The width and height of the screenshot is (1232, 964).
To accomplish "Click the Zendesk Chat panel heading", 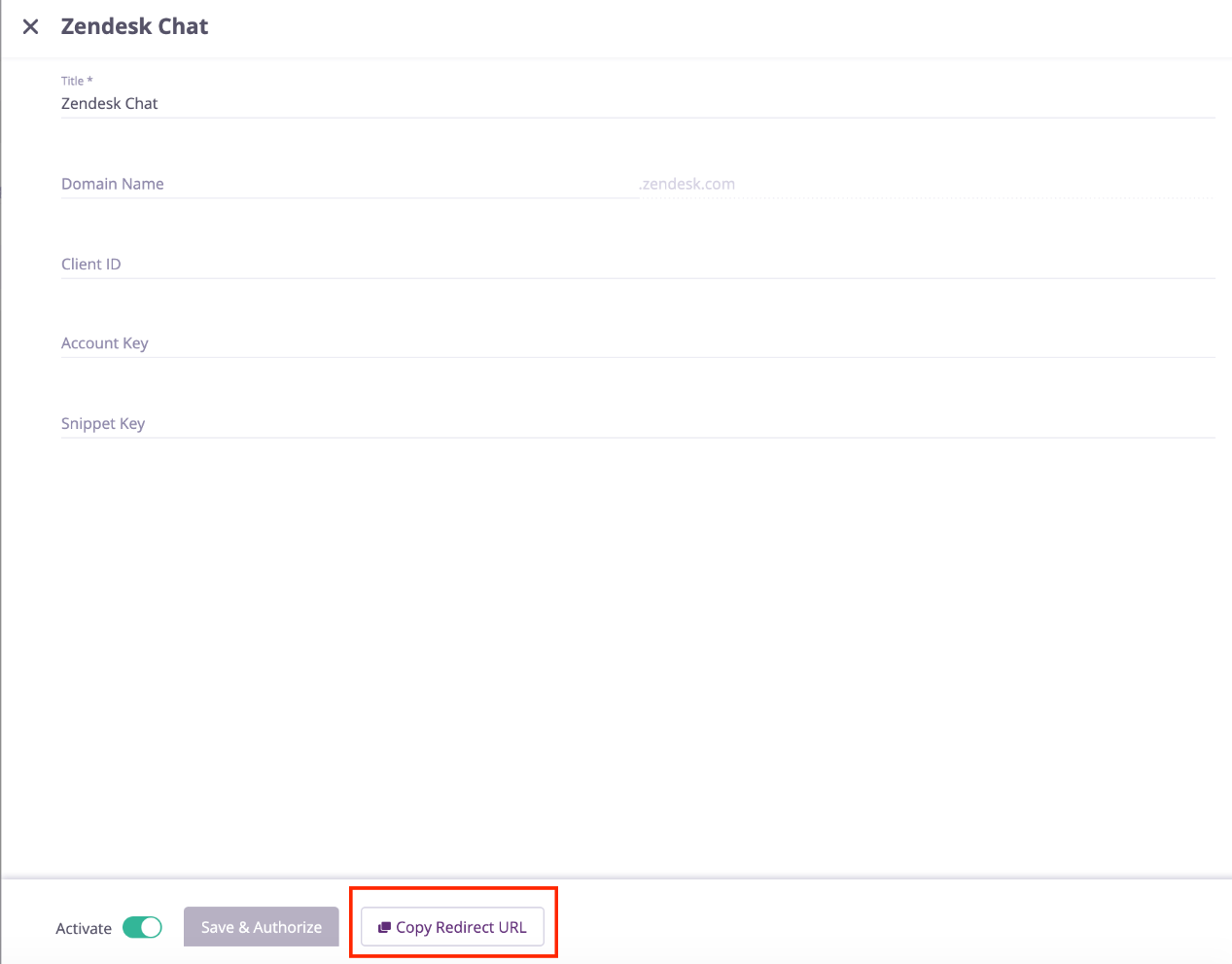I will (x=135, y=26).
